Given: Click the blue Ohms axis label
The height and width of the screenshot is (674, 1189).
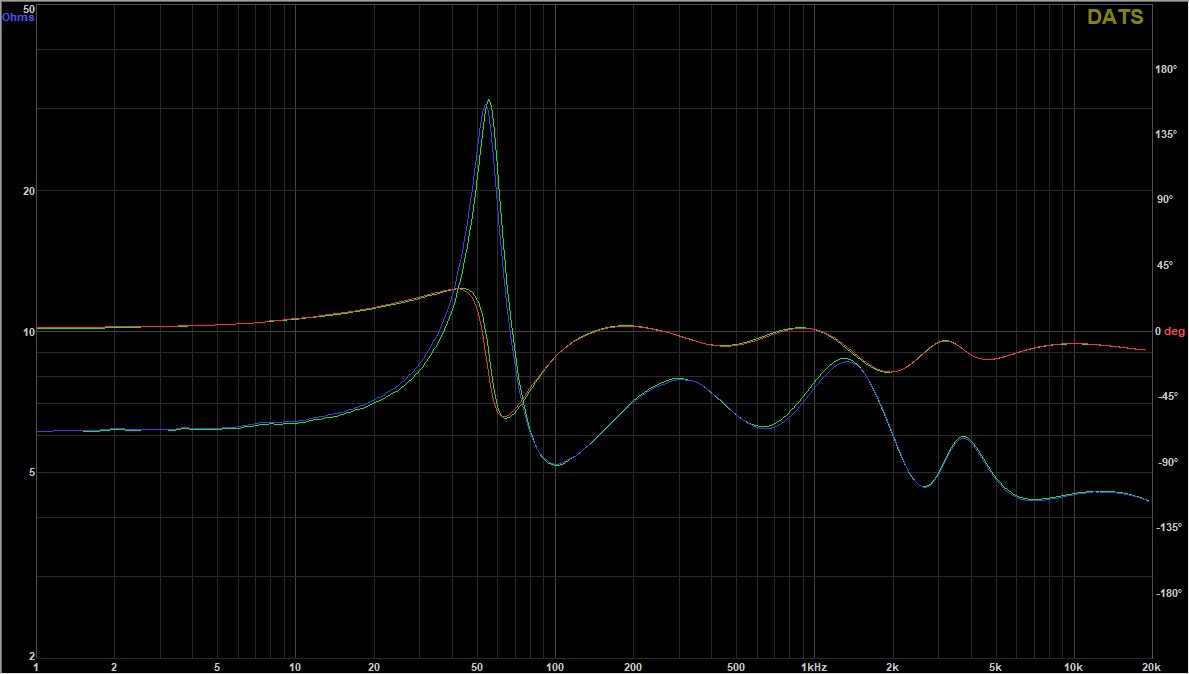Looking at the screenshot, I should tap(18, 18).
